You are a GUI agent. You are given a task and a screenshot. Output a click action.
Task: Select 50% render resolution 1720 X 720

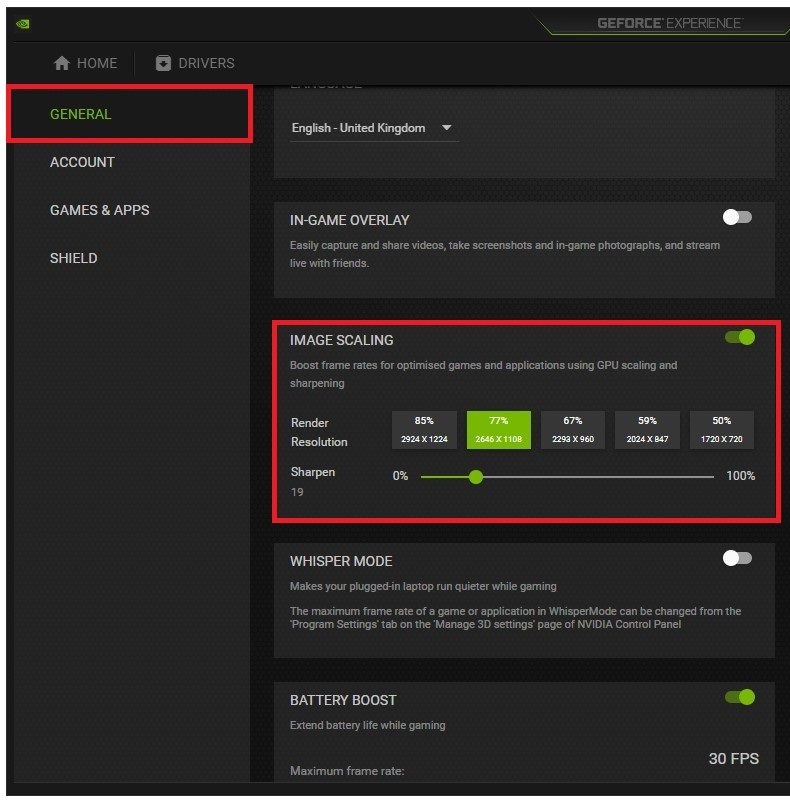721,430
